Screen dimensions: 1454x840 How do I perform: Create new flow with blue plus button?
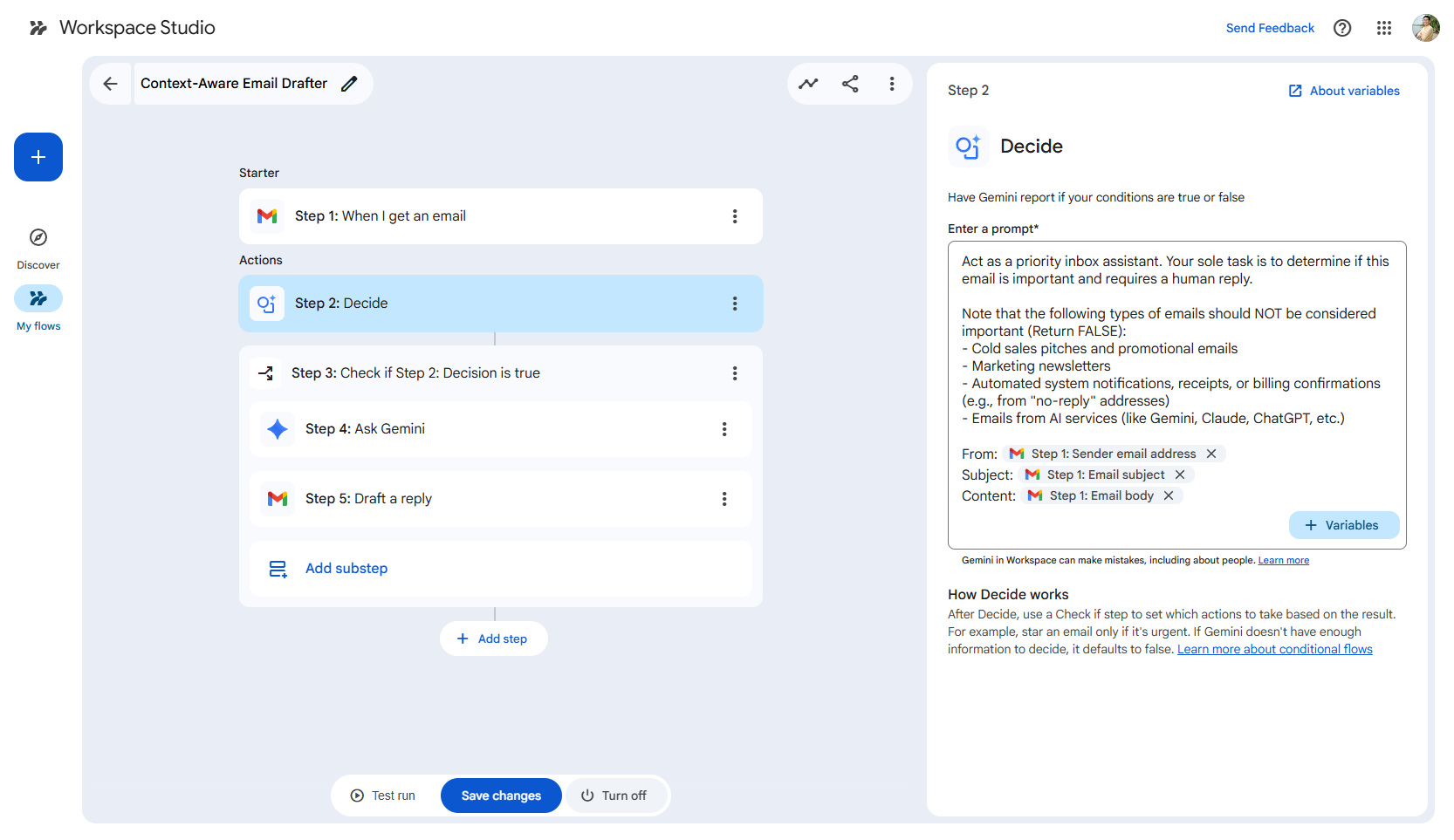(x=38, y=157)
